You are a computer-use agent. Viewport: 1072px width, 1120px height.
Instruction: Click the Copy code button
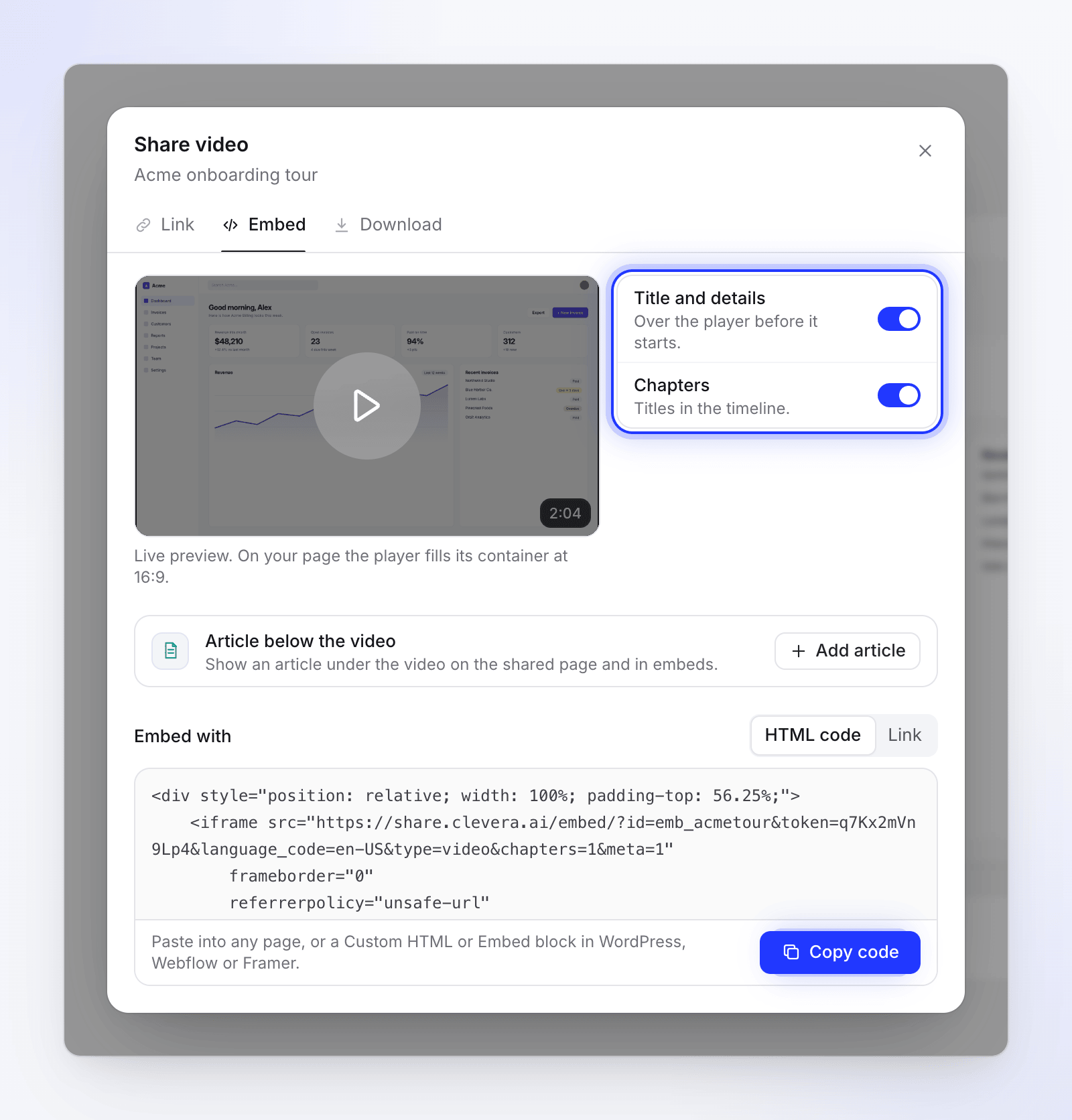[840, 952]
